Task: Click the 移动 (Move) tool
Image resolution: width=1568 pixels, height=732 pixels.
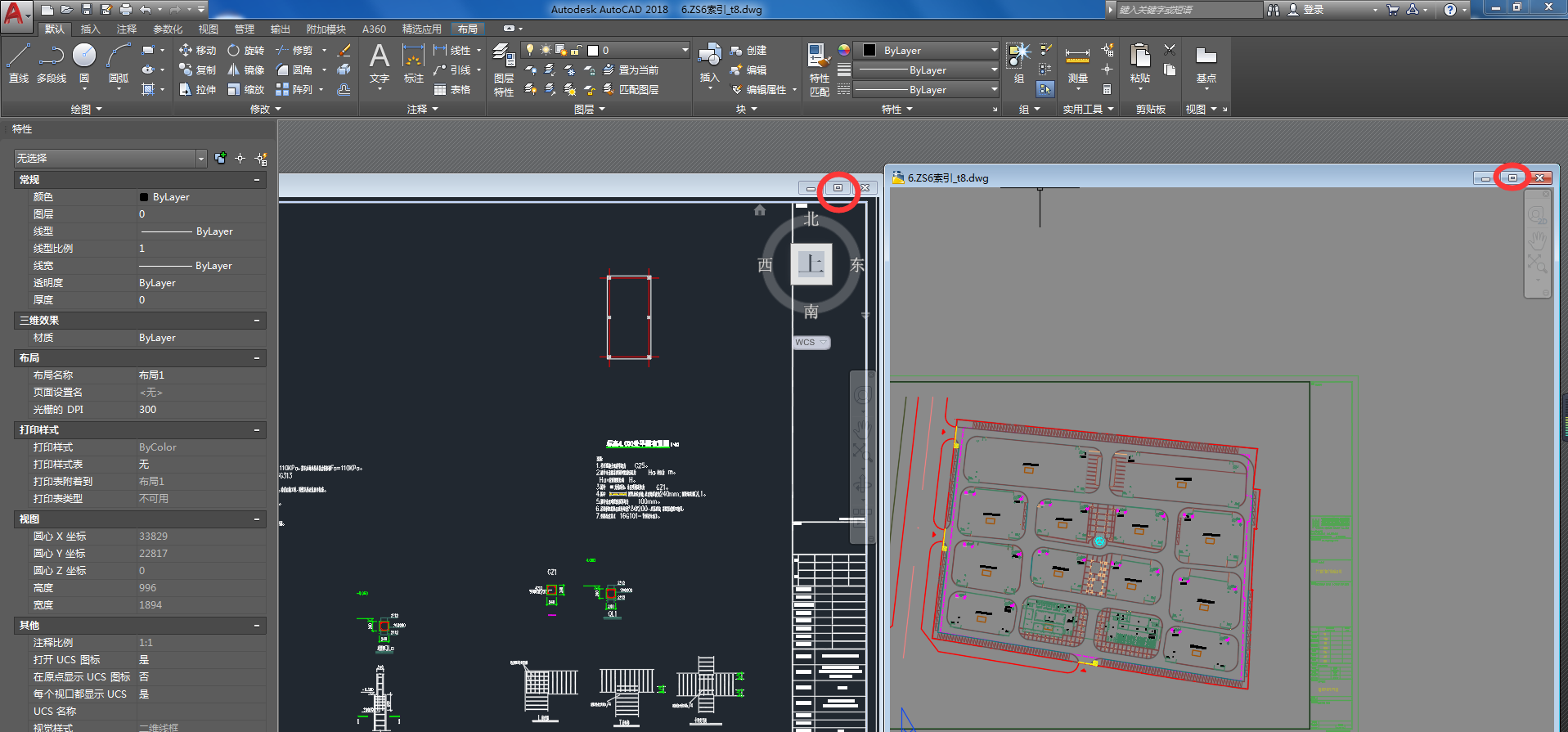Action: (x=197, y=50)
